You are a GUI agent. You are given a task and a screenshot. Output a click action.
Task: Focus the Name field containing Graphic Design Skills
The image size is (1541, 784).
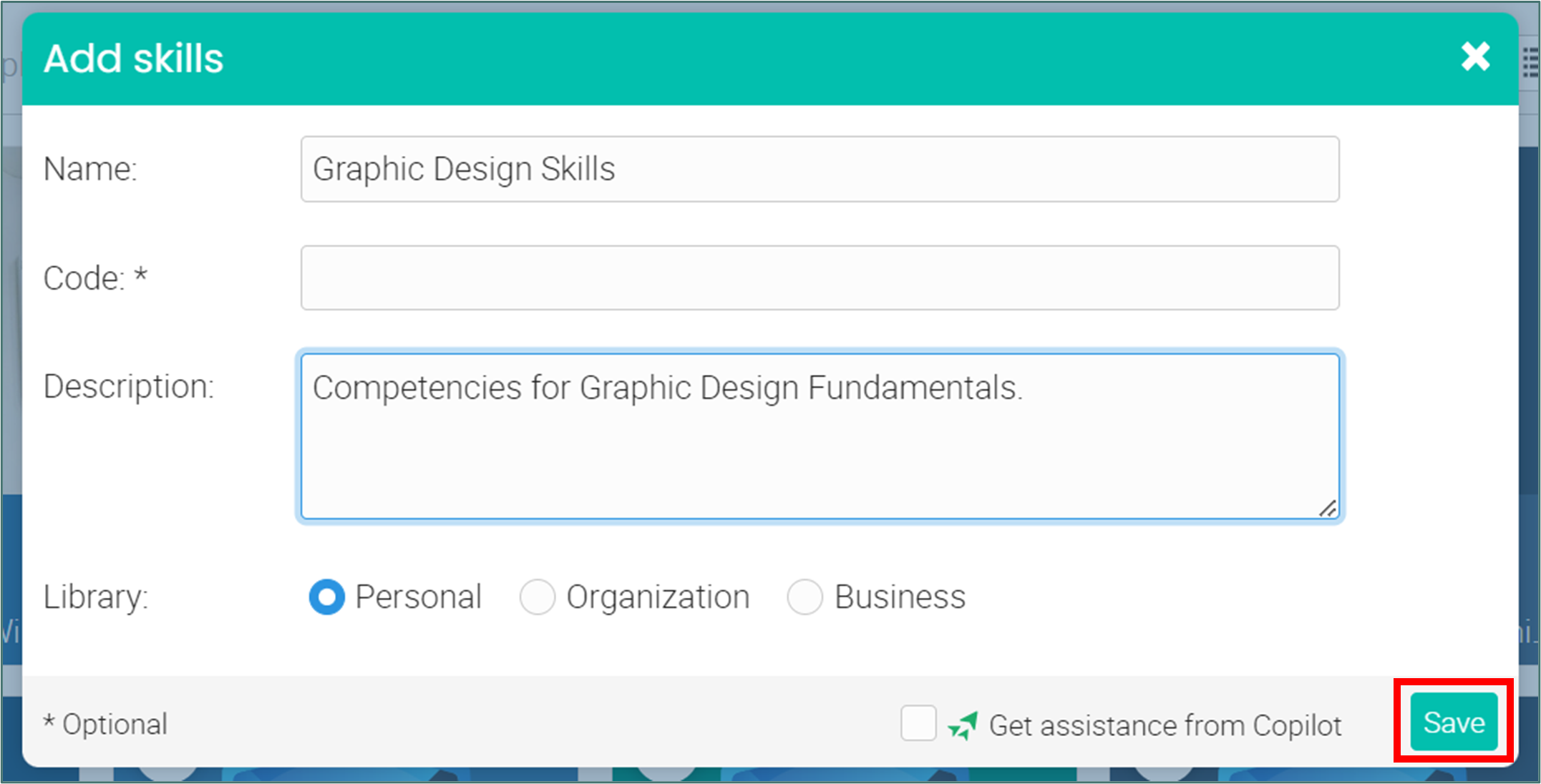point(820,170)
